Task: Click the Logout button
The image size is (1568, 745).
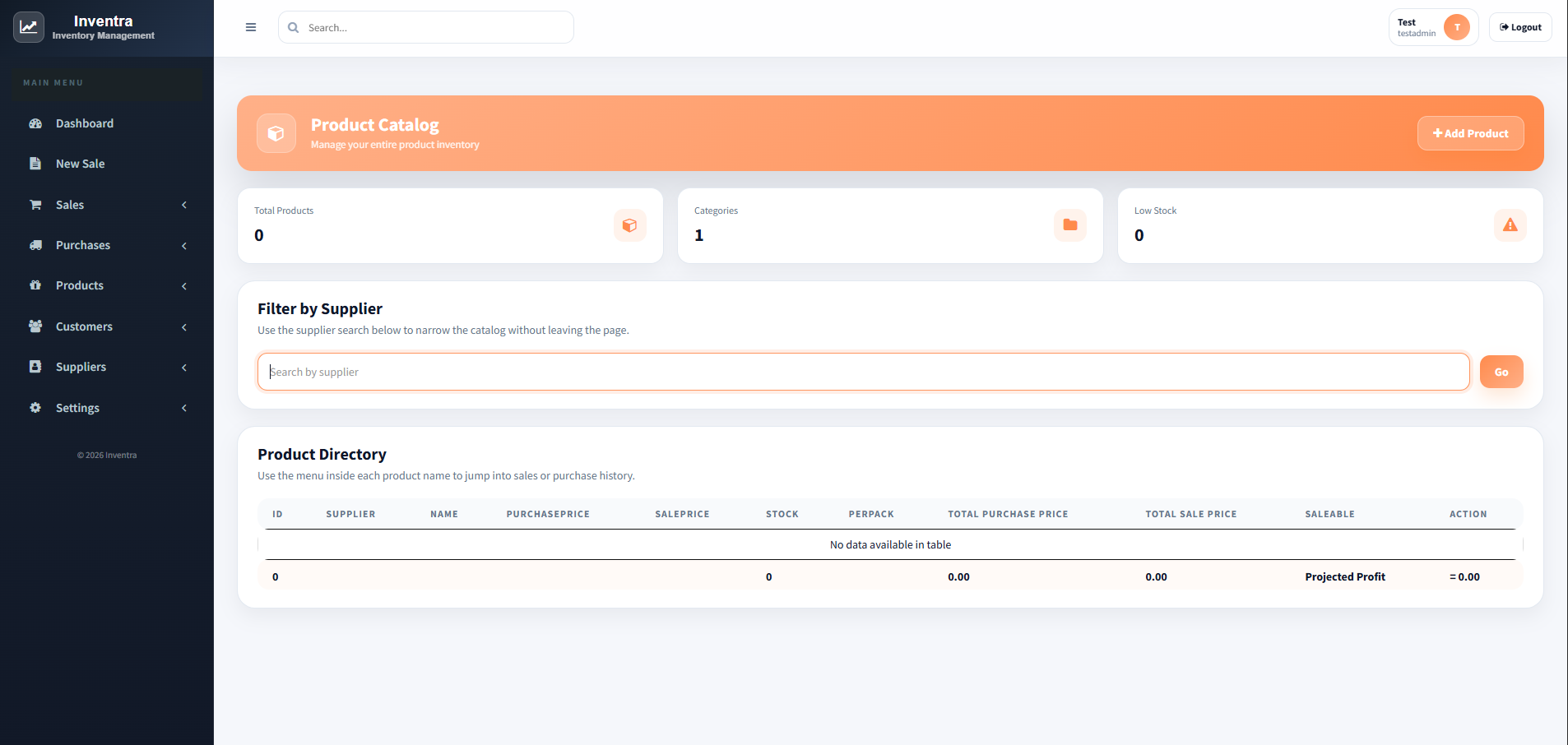Action: (x=1519, y=27)
